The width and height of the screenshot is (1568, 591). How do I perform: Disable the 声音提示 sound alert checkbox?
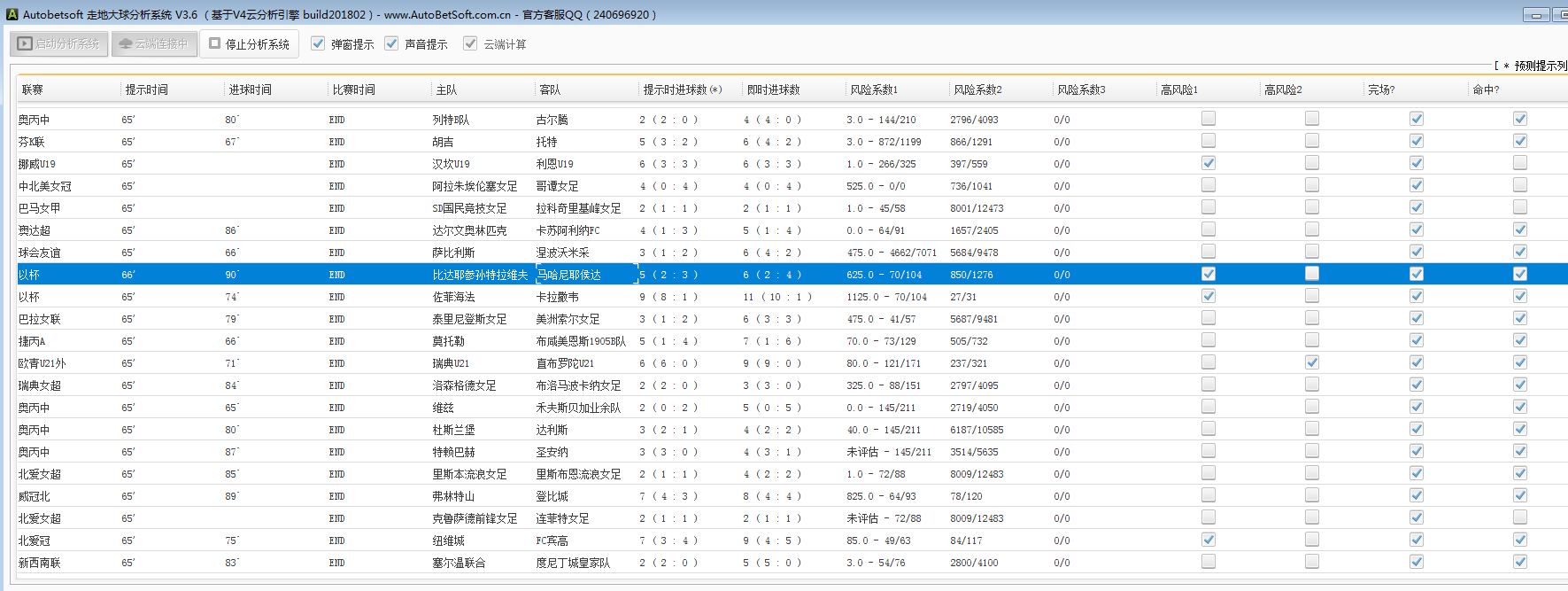pyautogui.click(x=391, y=43)
